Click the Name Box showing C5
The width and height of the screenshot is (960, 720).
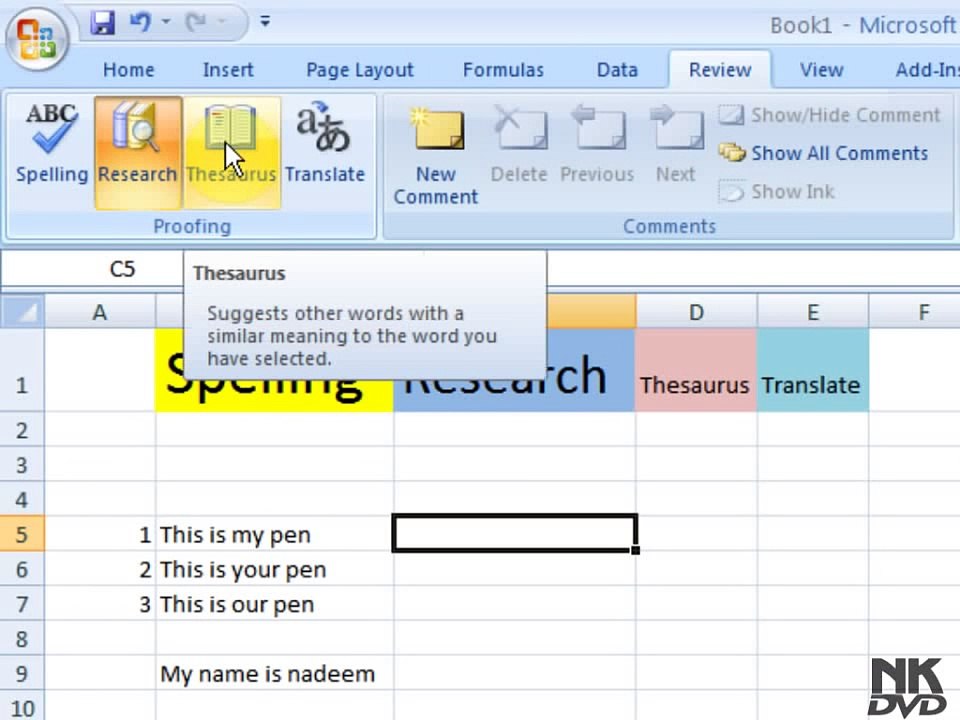[x=92, y=269]
